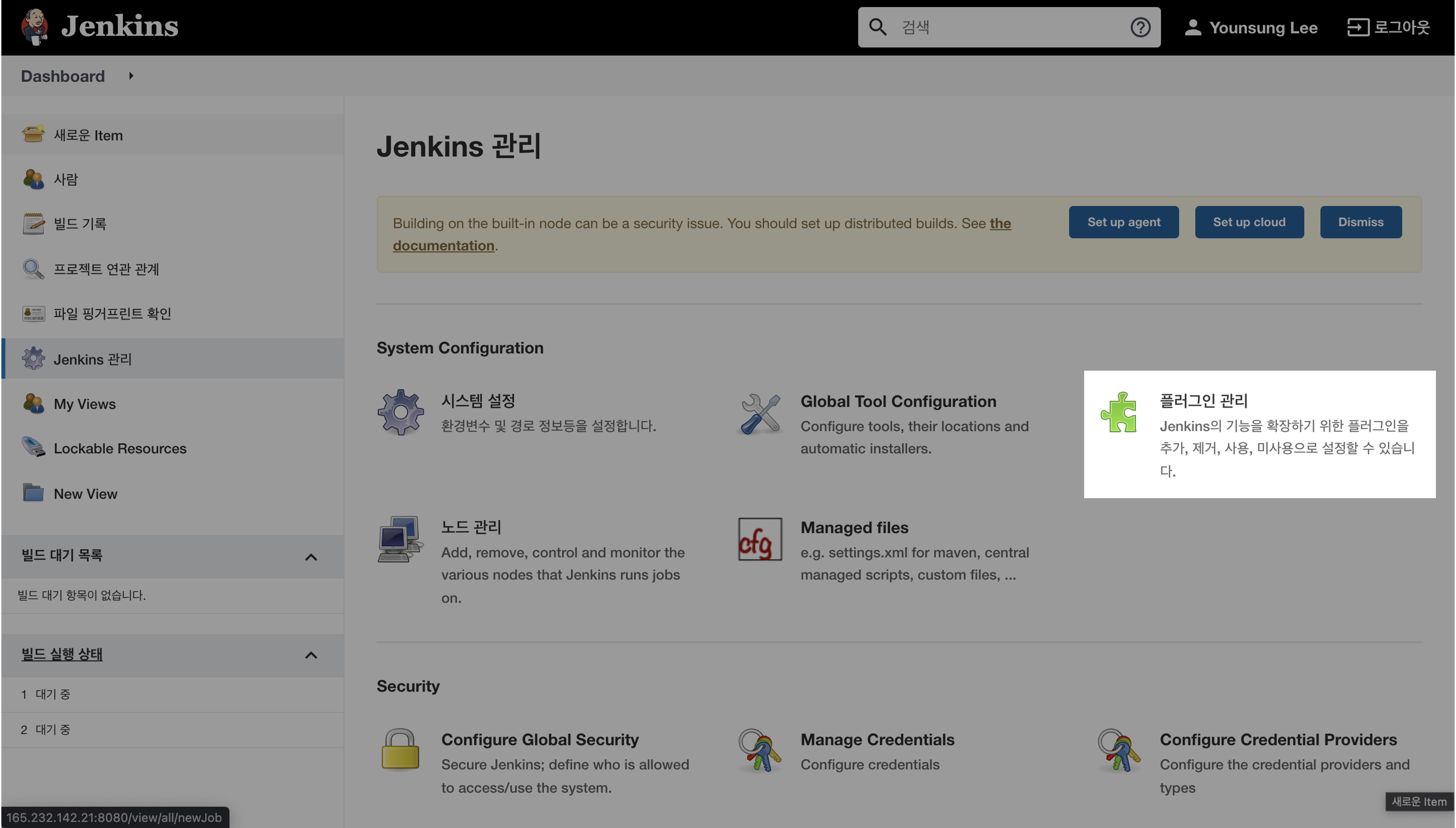Click the 로그아웃 logout link

pyautogui.click(x=1388, y=27)
